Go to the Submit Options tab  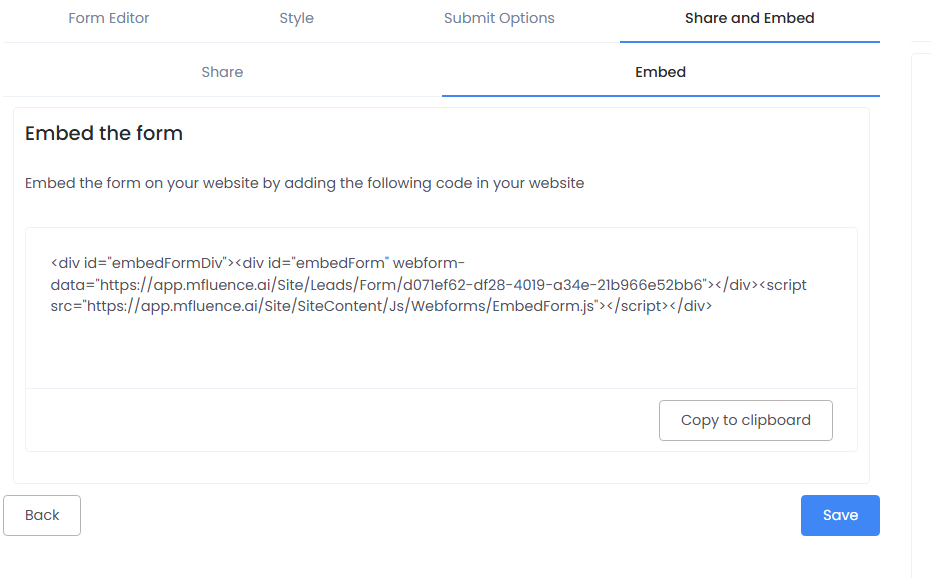pos(499,18)
